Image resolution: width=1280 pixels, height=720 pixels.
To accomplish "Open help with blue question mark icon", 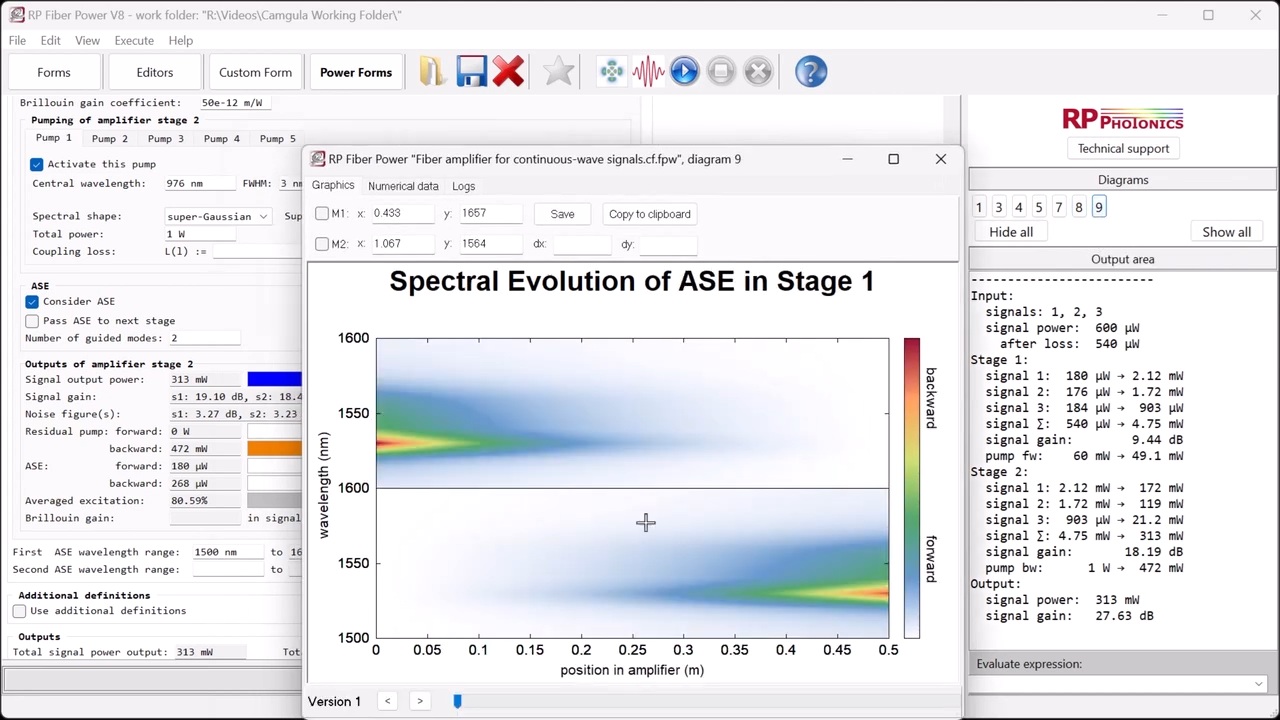I will (810, 72).
